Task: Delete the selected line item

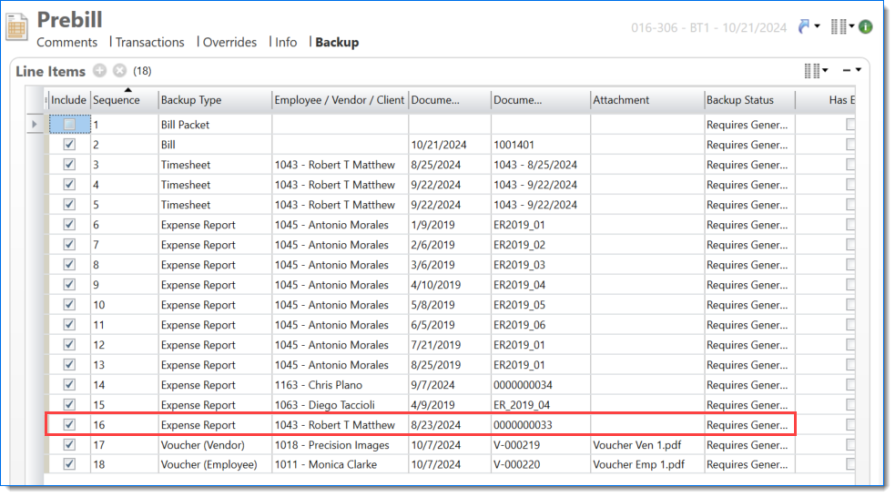Action: 119,71
